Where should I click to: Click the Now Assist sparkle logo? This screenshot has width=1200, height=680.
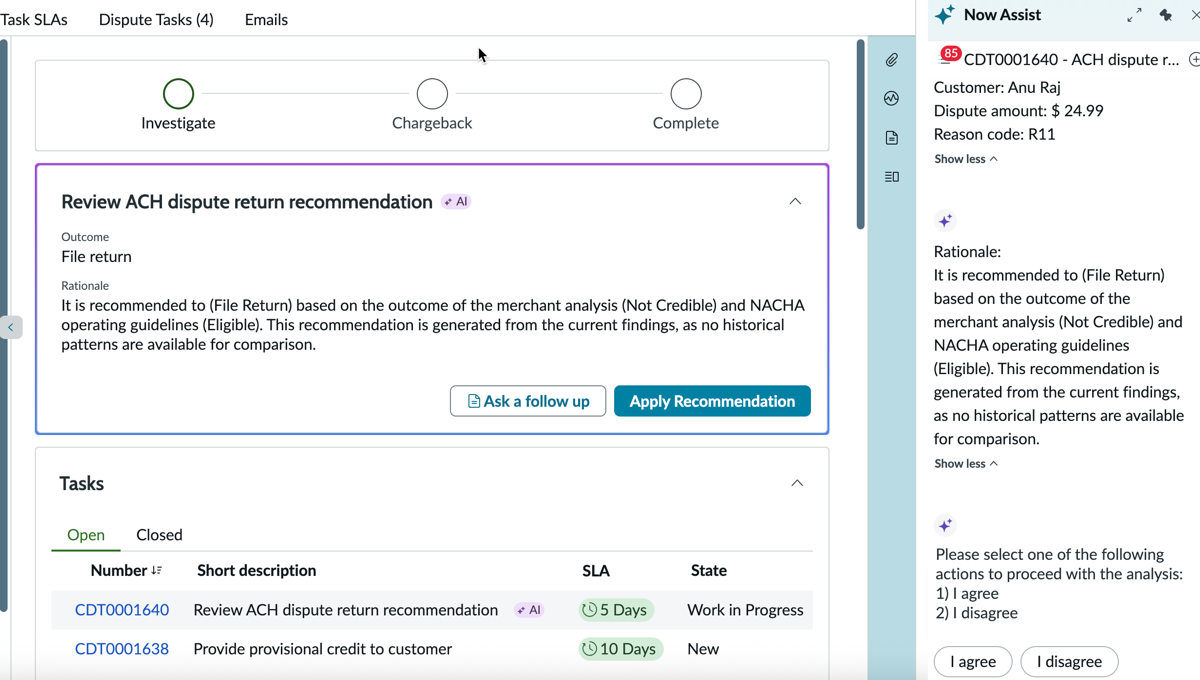[944, 16]
